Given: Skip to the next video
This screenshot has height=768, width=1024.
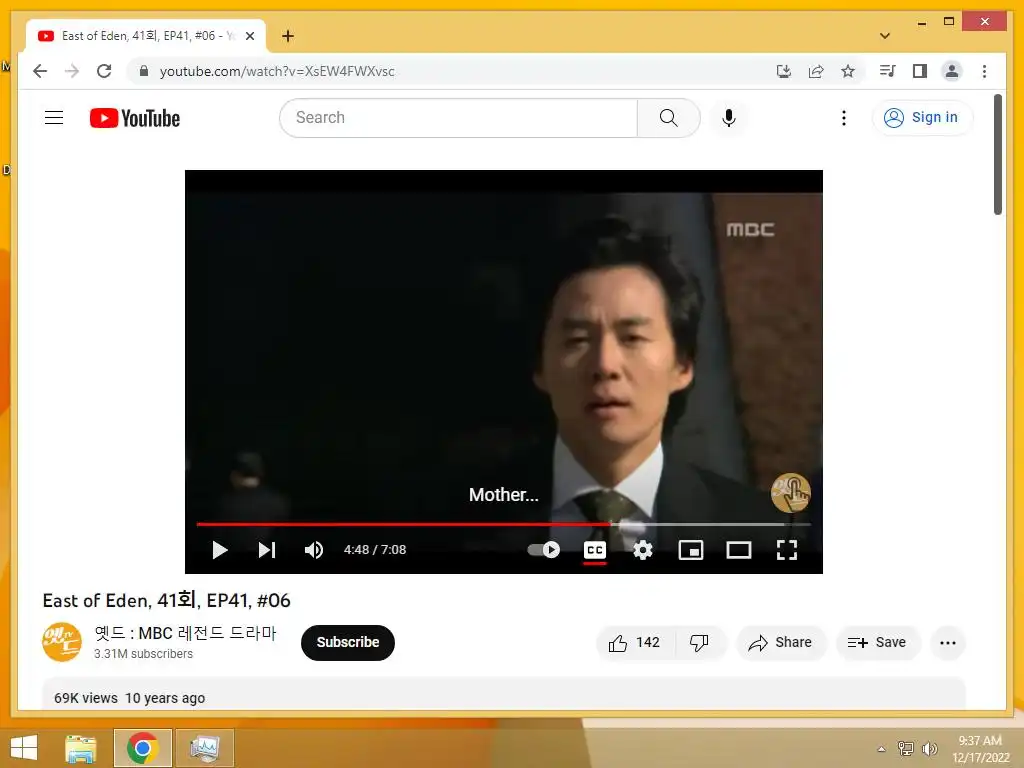Looking at the screenshot, I should 266,550.
